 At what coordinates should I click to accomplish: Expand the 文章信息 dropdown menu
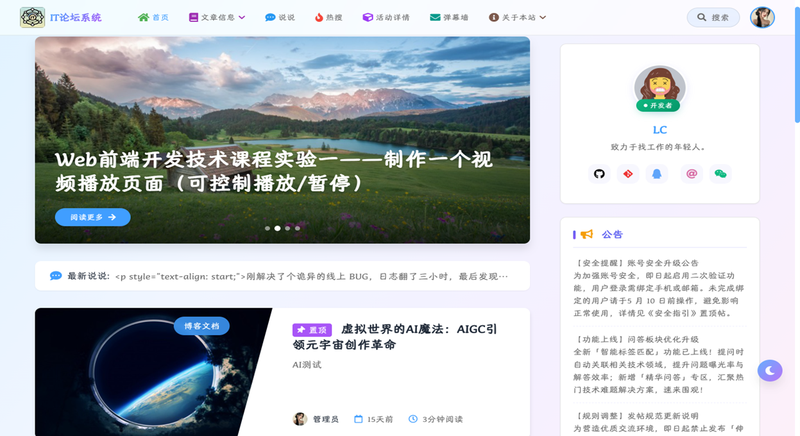[217, 17]
